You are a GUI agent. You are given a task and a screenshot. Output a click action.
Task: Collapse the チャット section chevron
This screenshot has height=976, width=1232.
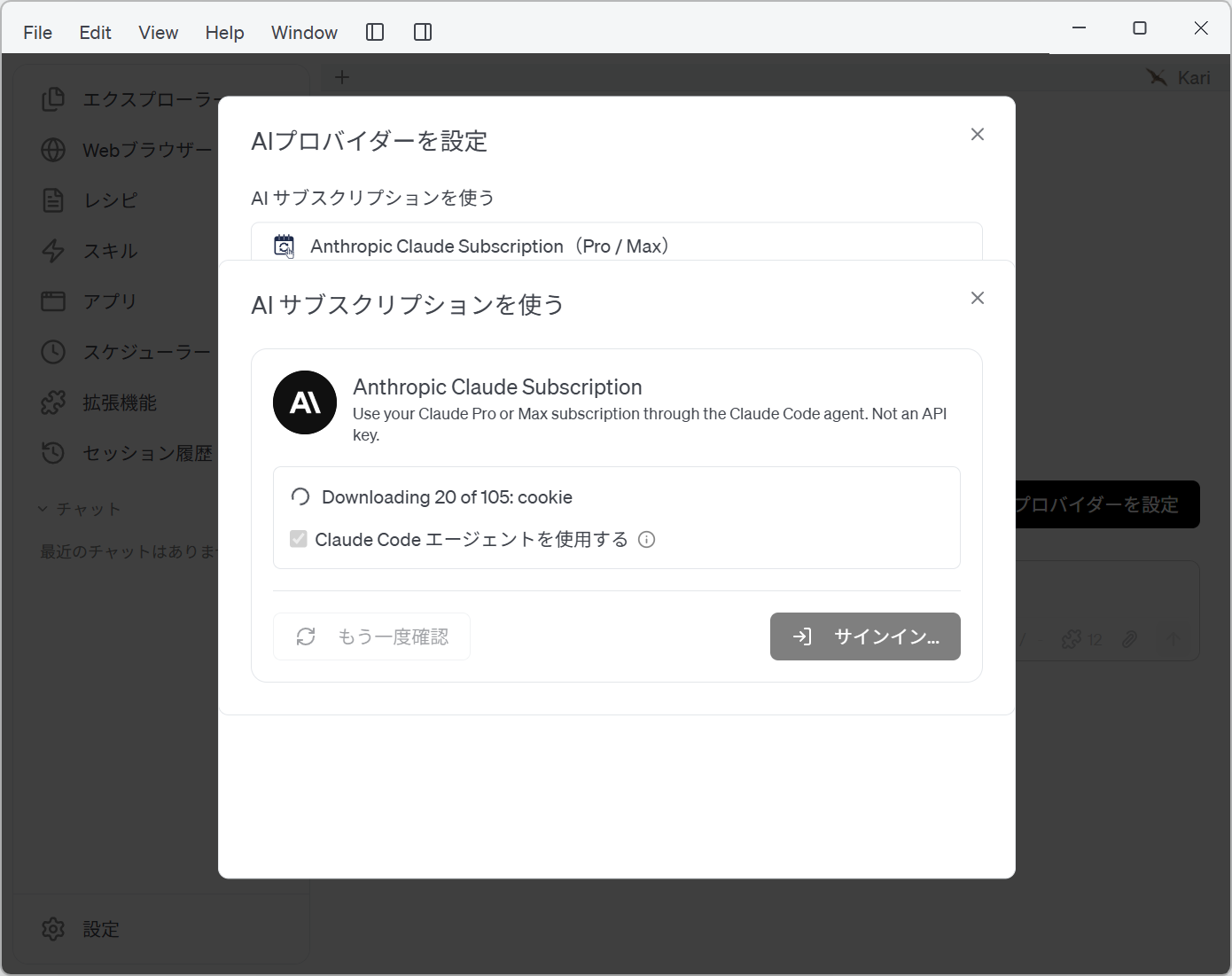click(x=43, y=509)
